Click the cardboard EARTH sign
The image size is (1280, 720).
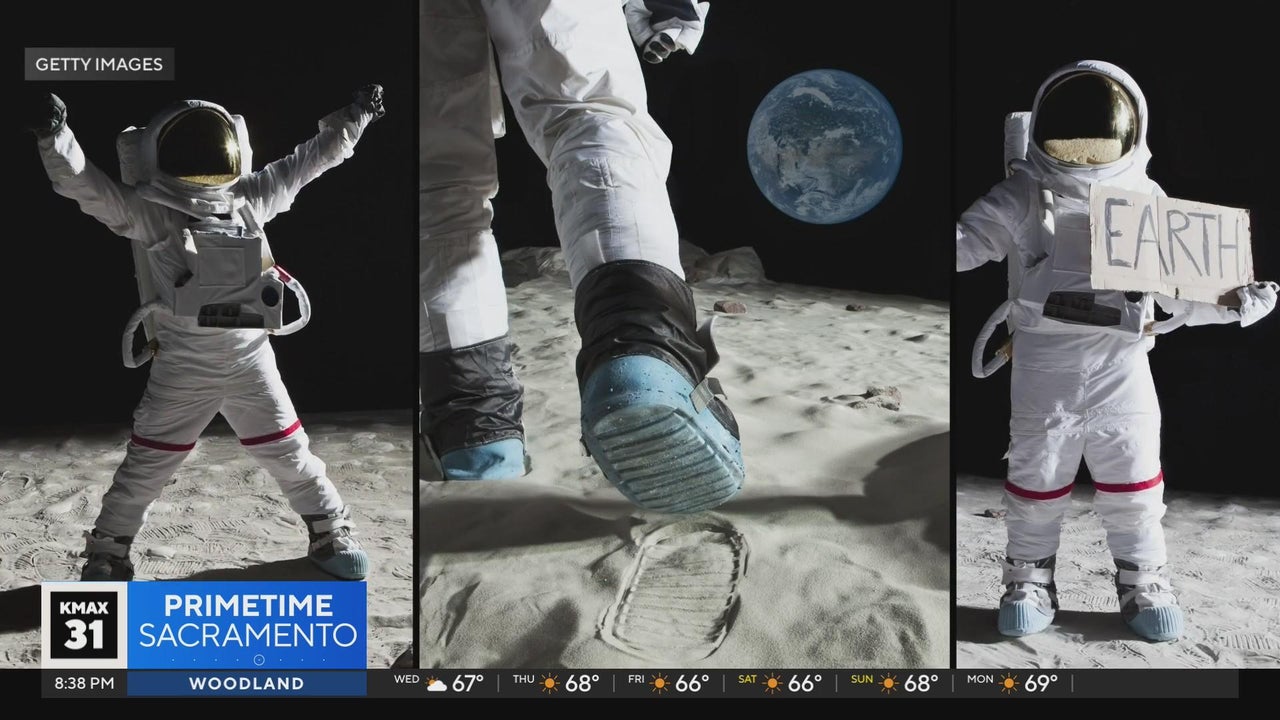tap(1170, 240)
